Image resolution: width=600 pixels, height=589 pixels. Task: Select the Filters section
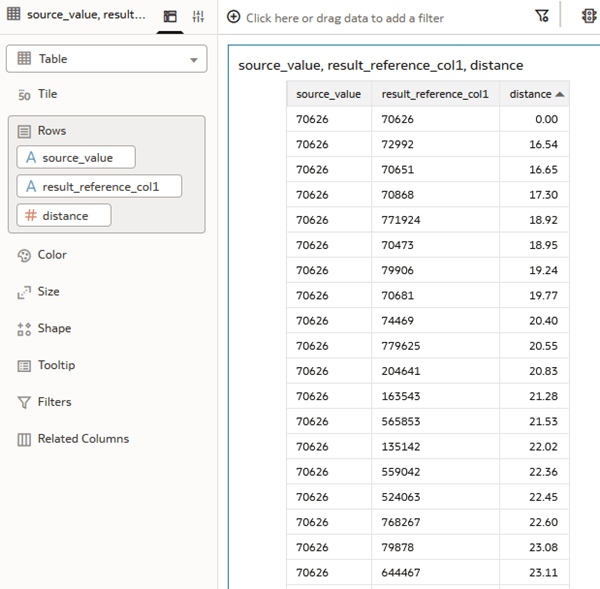click(54, 401)
